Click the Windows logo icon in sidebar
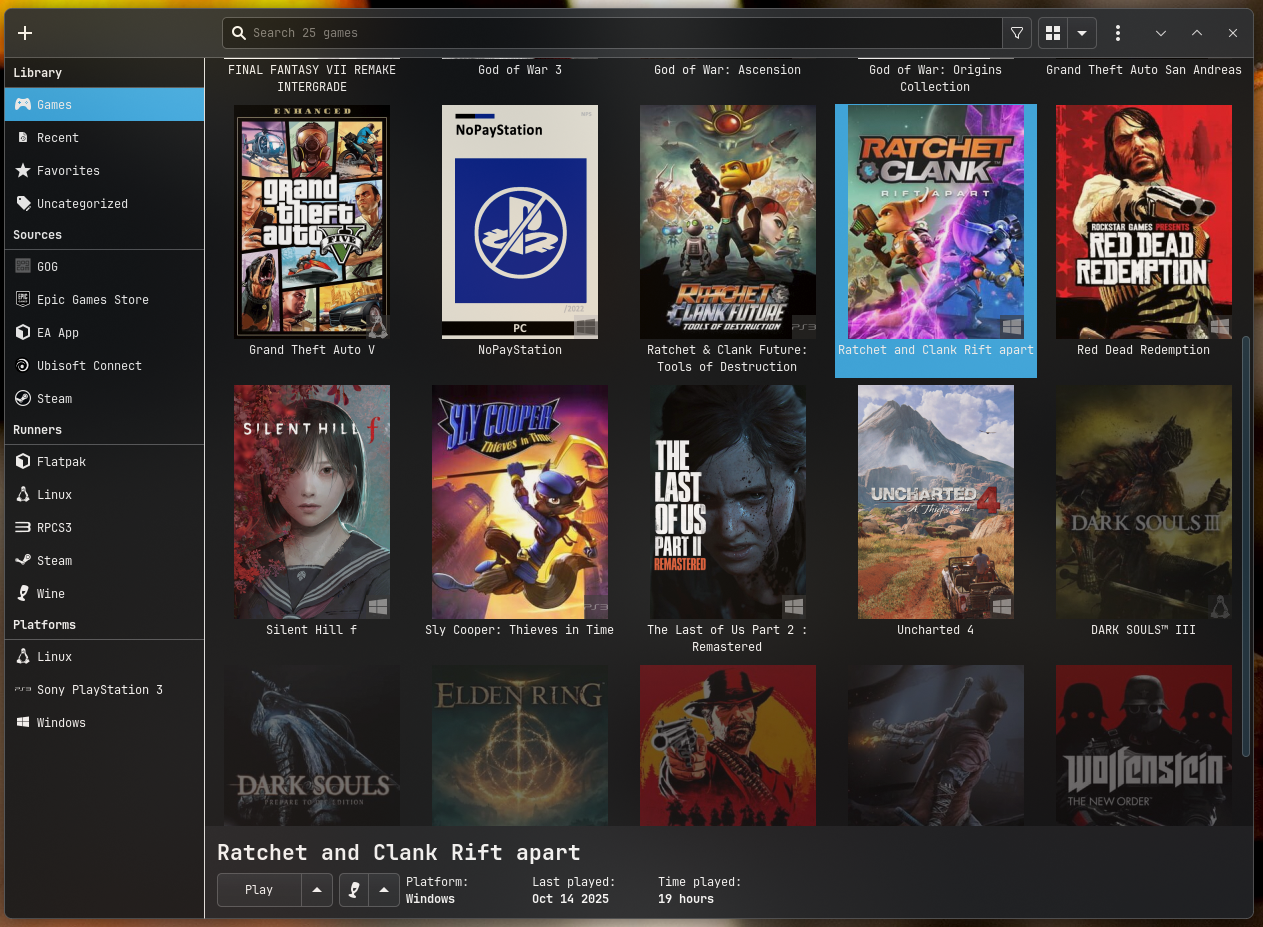Screen dimensions: 1263x927 point(23,722)
